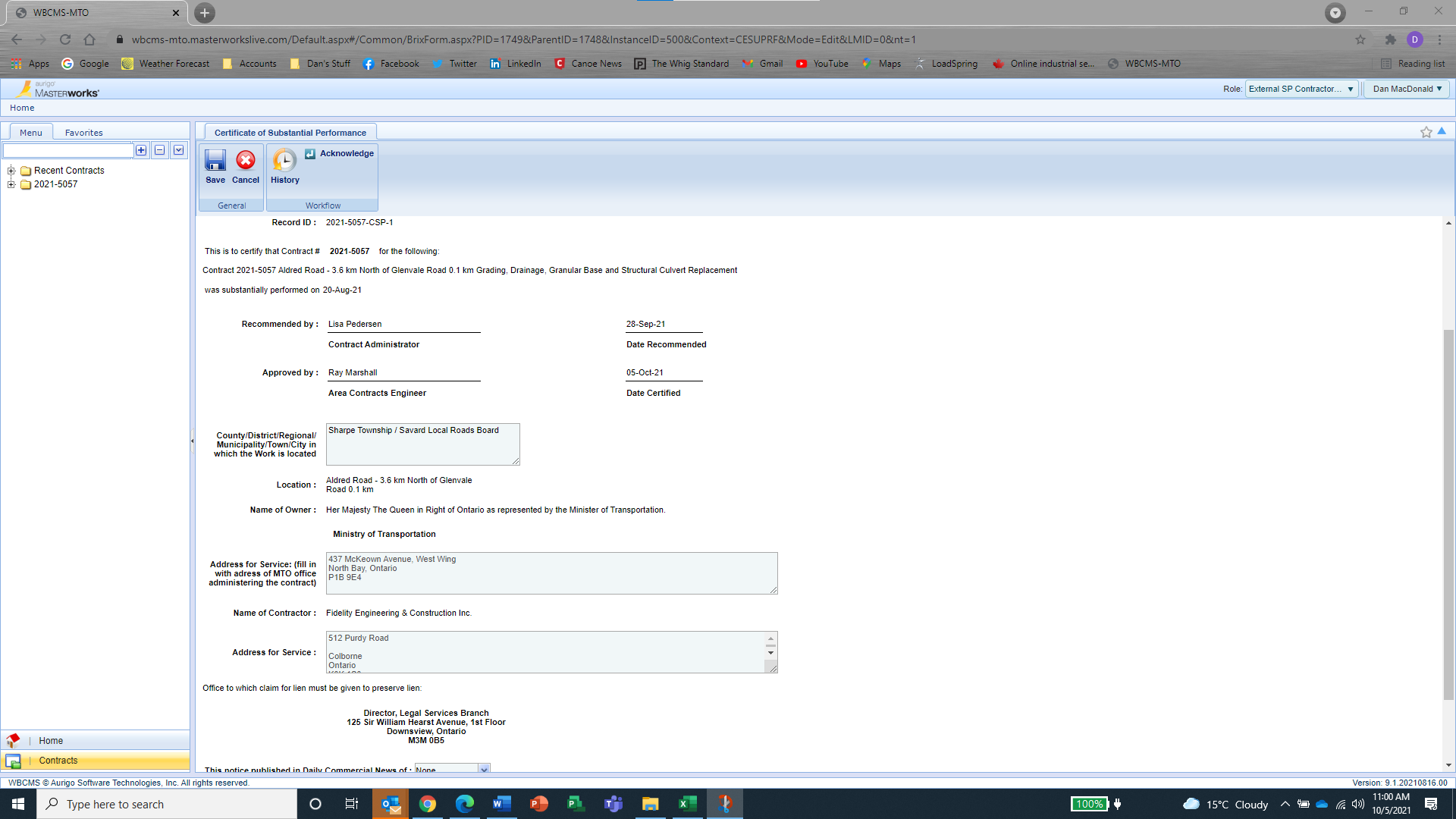Open Task View on taskbar
The width and height of the screenshot is (1456, 819).
pos(352,804)
